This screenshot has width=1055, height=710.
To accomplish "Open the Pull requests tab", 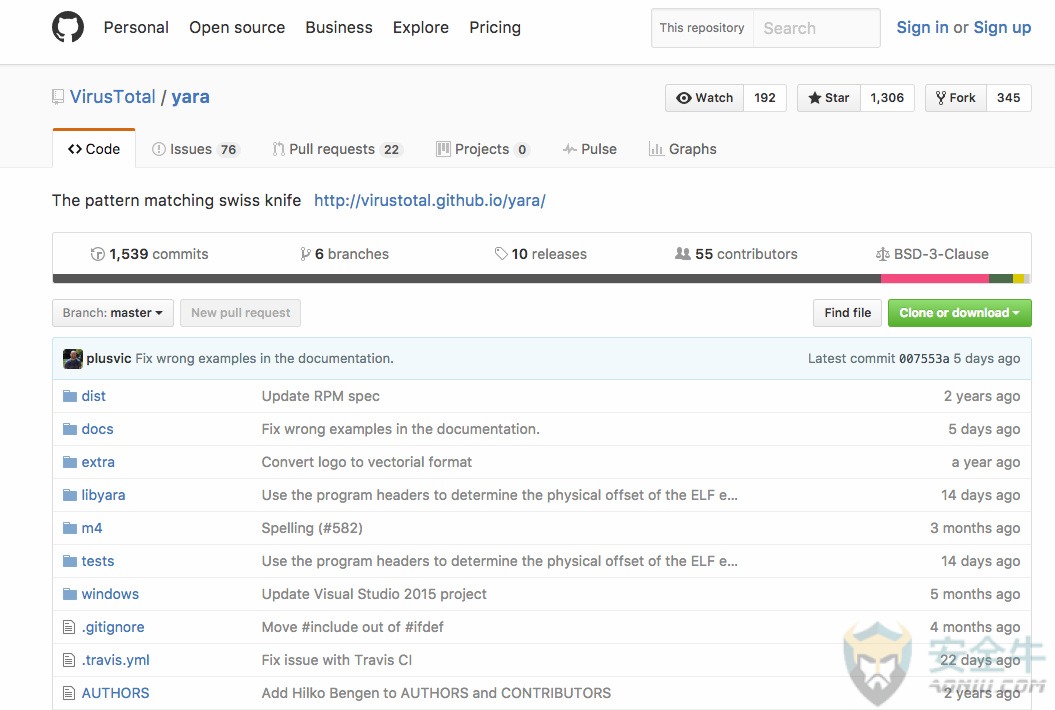I will [x=337, y=149].
